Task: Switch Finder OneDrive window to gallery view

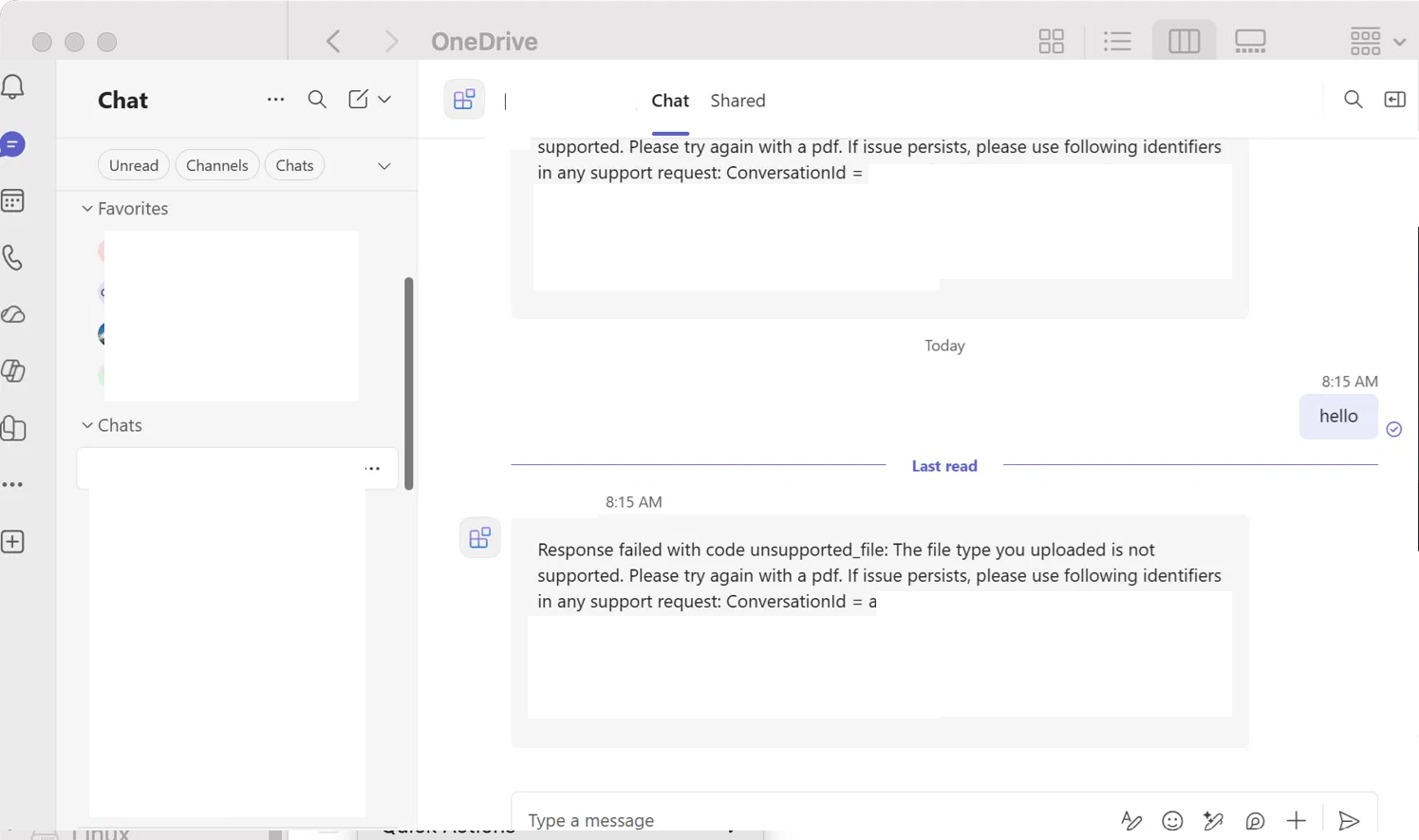Action: (1250, 41)
